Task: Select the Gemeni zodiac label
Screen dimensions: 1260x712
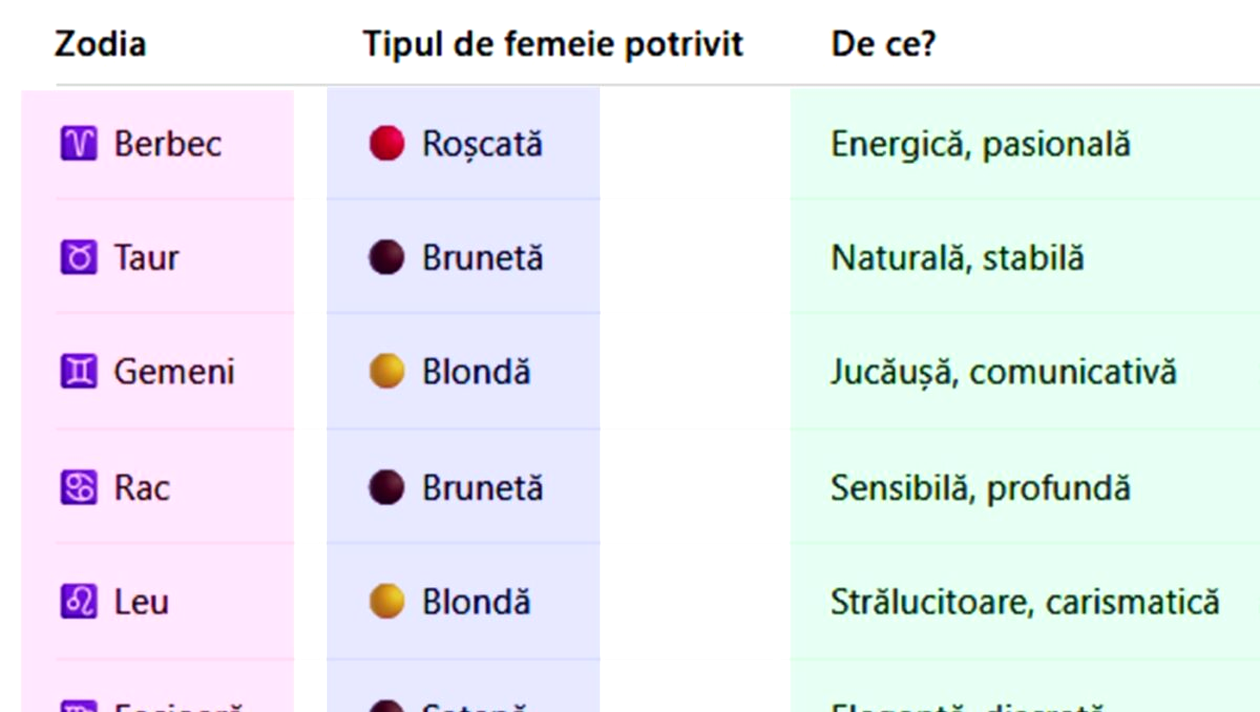Action: click(x=174, y=372)
